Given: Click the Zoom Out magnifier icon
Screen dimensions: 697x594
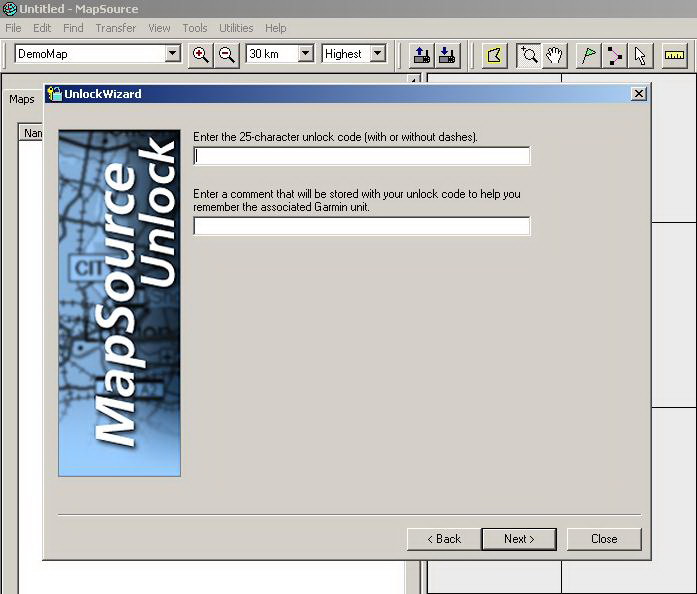Looking at the screenshot, I should click(x=227, y=55).
